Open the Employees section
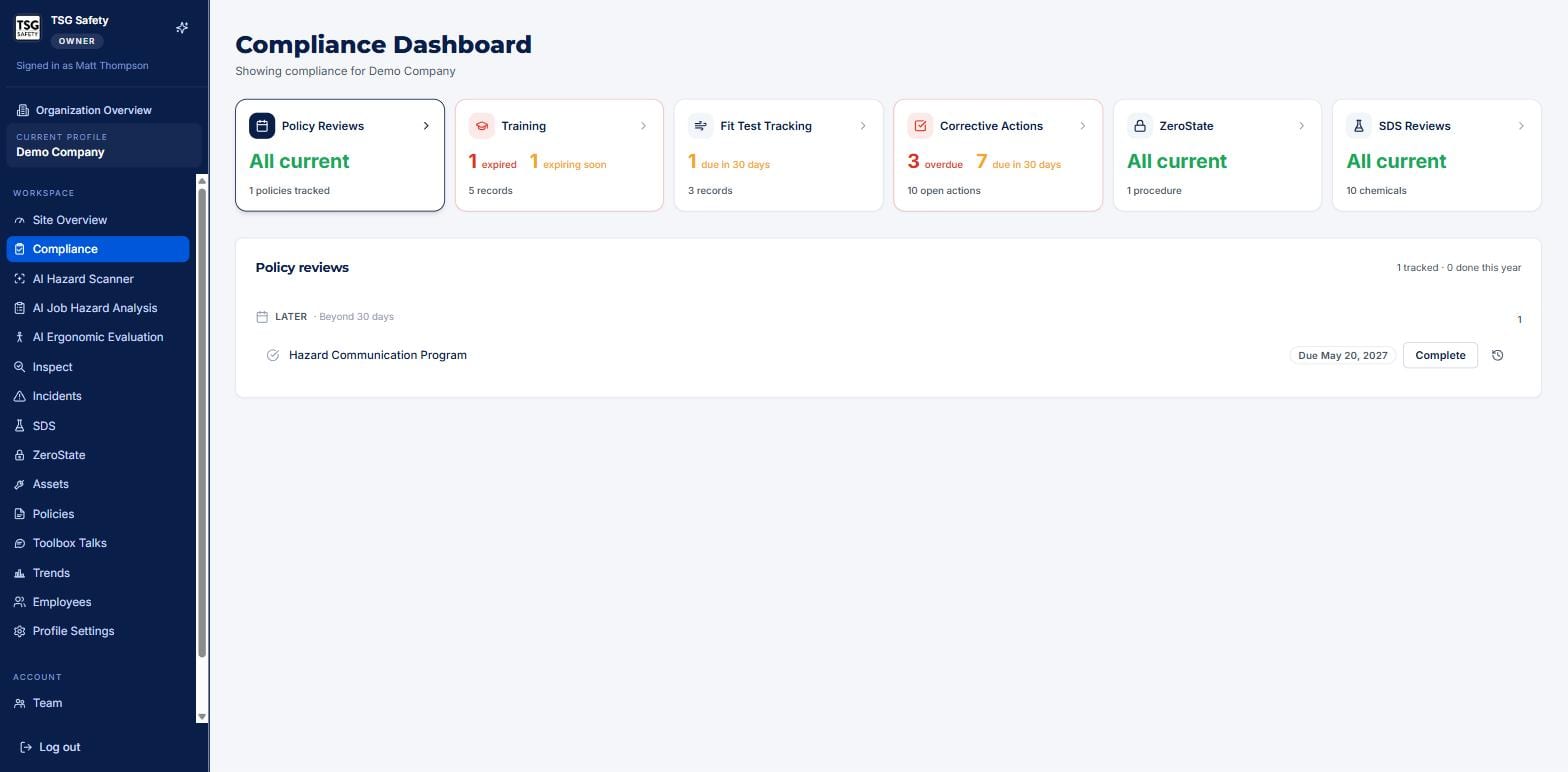 coord(98,602)
